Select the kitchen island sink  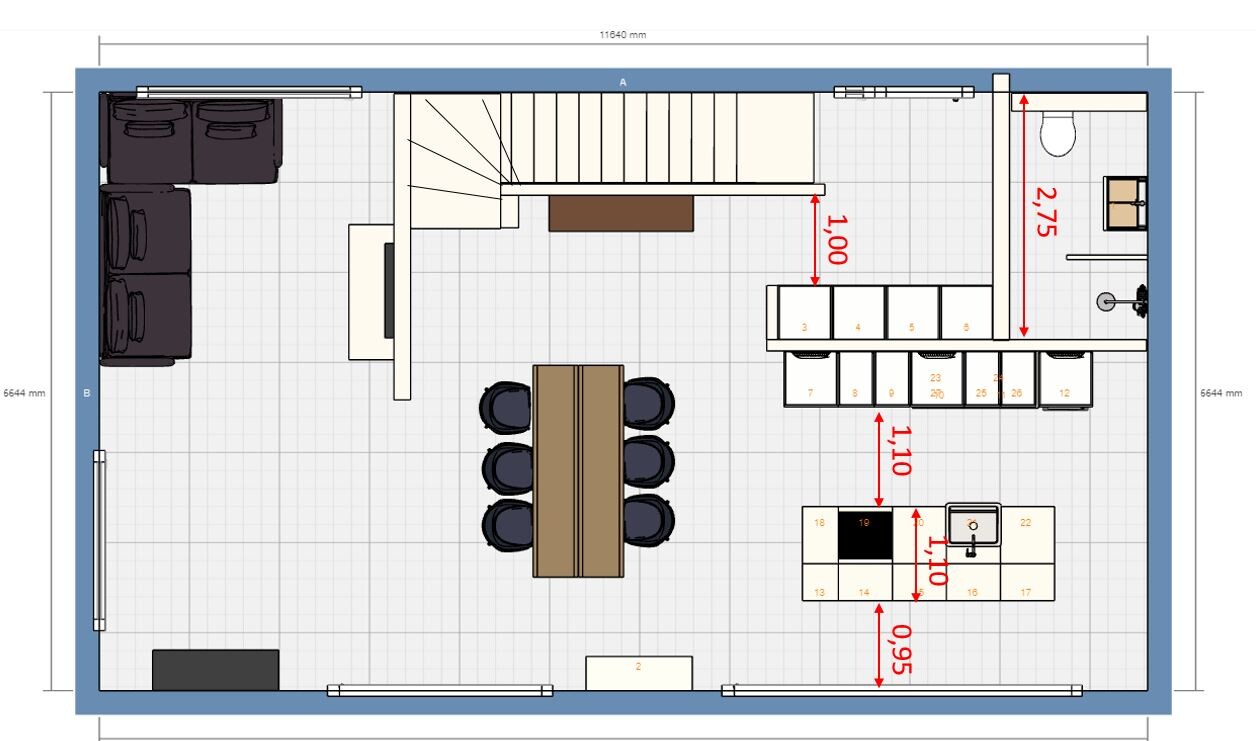pos(973,525)
